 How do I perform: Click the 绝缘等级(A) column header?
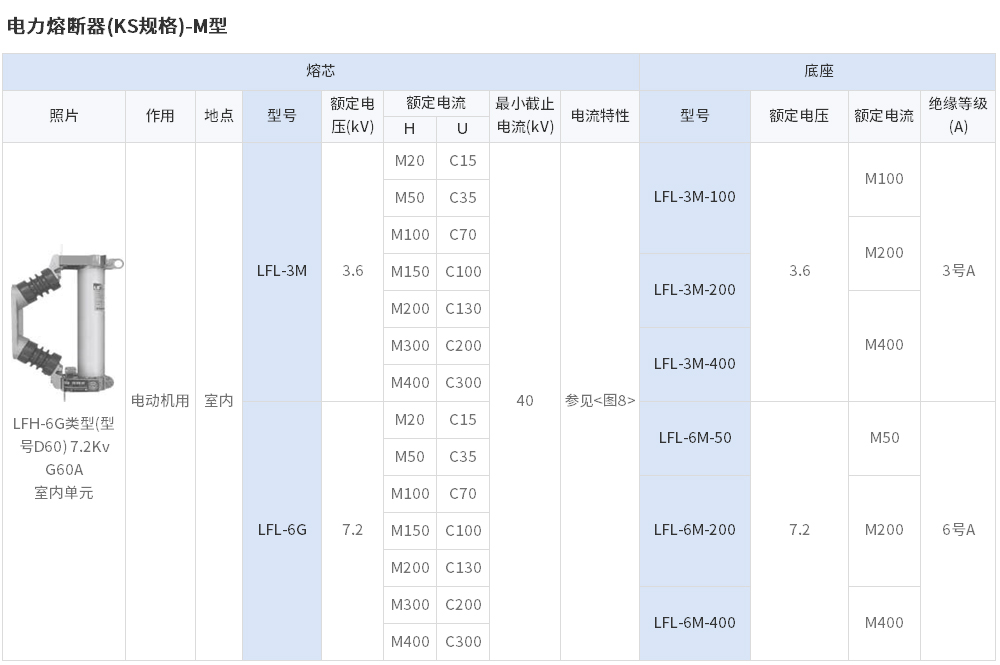pos(958,116)
